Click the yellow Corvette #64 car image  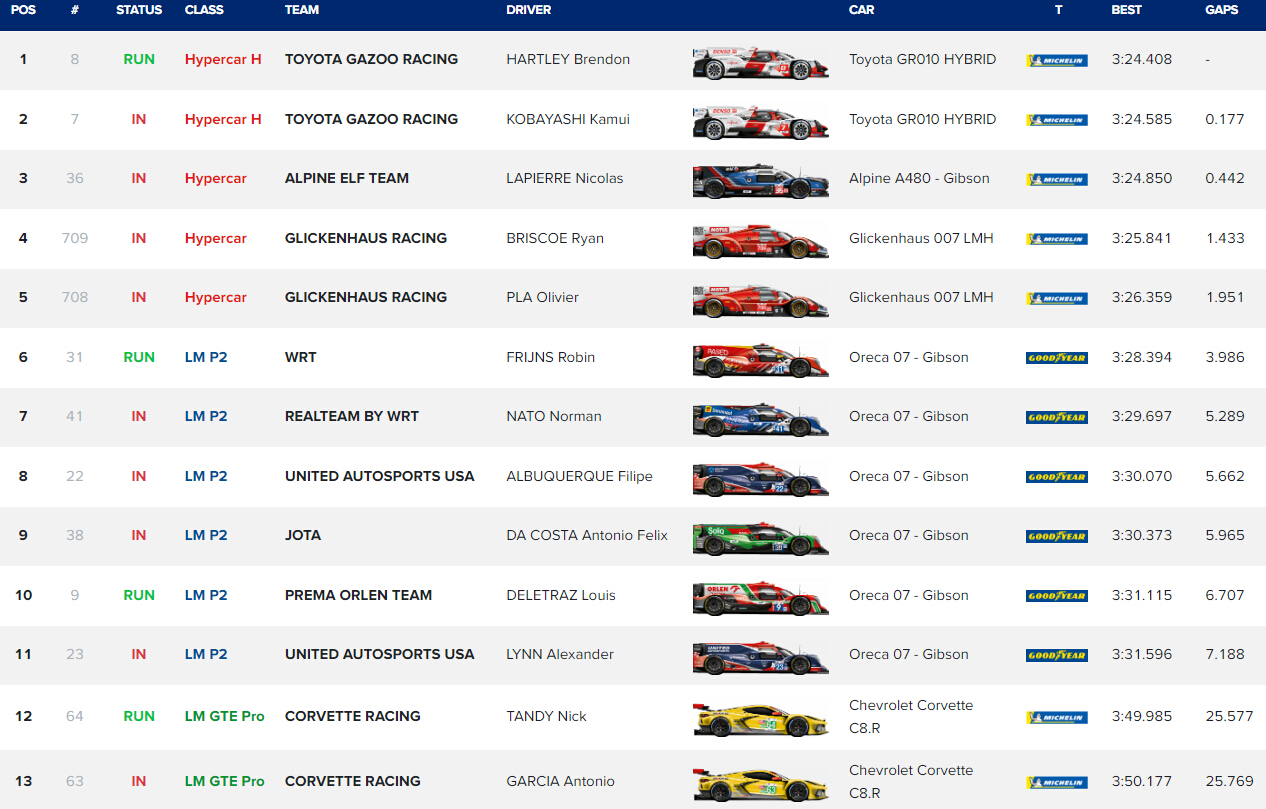coord(760,718)
